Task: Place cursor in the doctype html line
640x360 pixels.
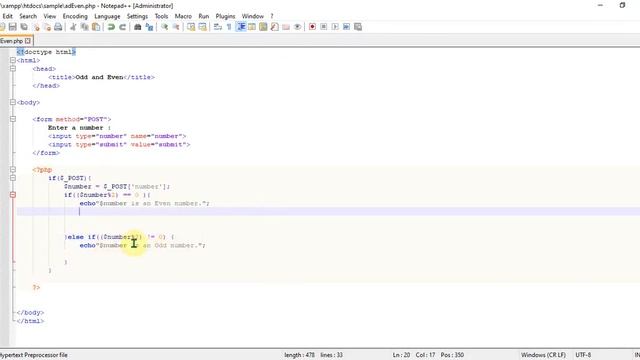Action: 46,52
